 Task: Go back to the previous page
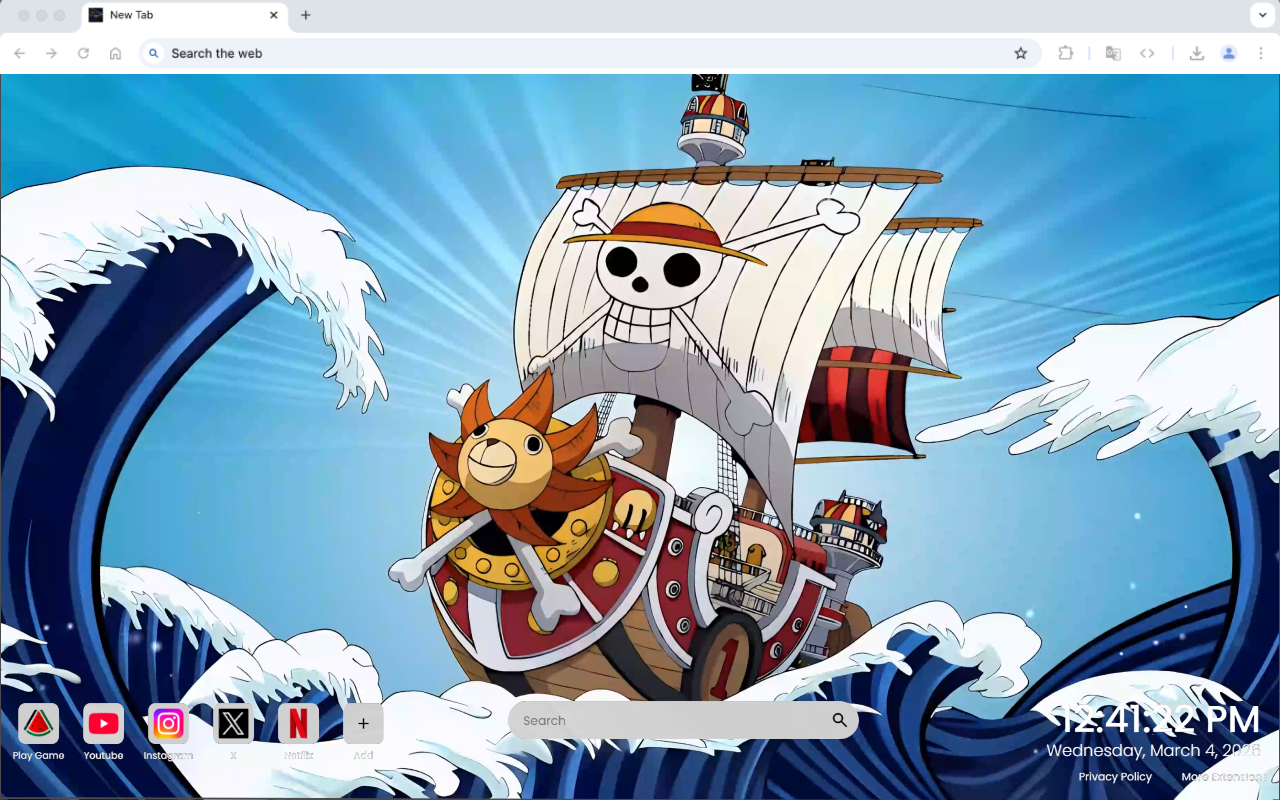20,53
